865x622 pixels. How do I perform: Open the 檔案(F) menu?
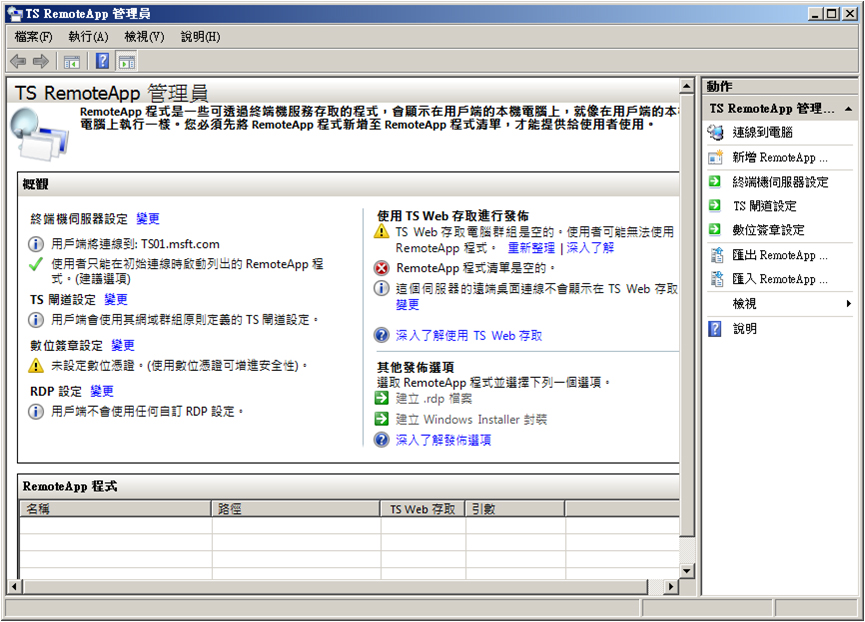point(33,37)
